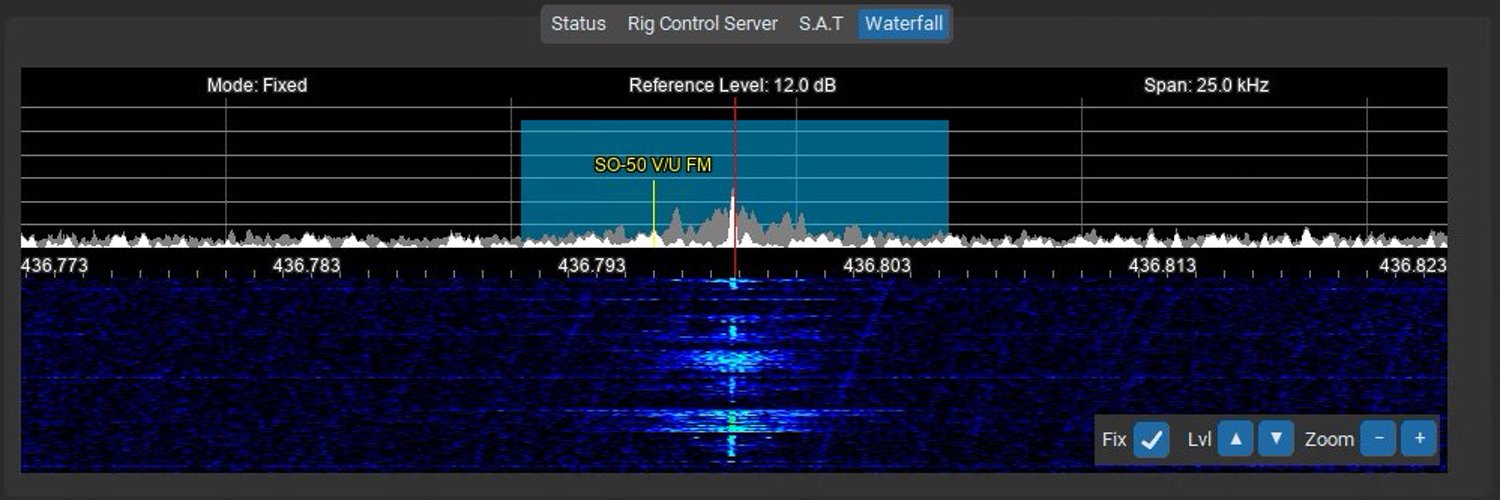Select the Waterfall tab
The image size is (1500, 500).
tap(904, 24)
